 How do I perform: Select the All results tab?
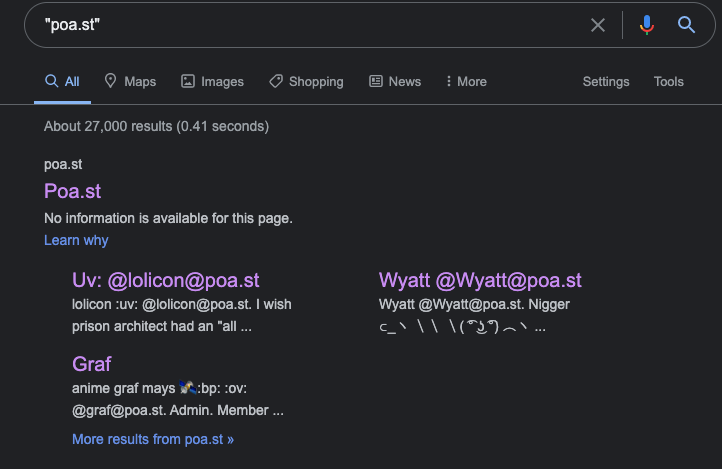click(62, 81)
